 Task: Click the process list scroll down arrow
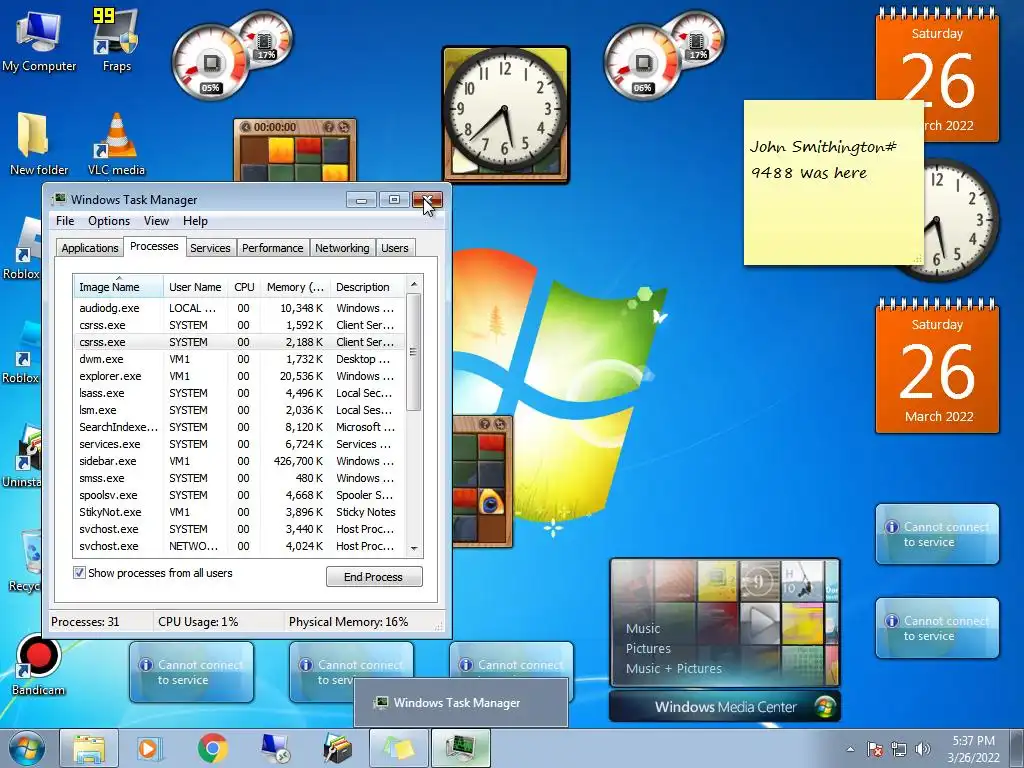(413, 549)
